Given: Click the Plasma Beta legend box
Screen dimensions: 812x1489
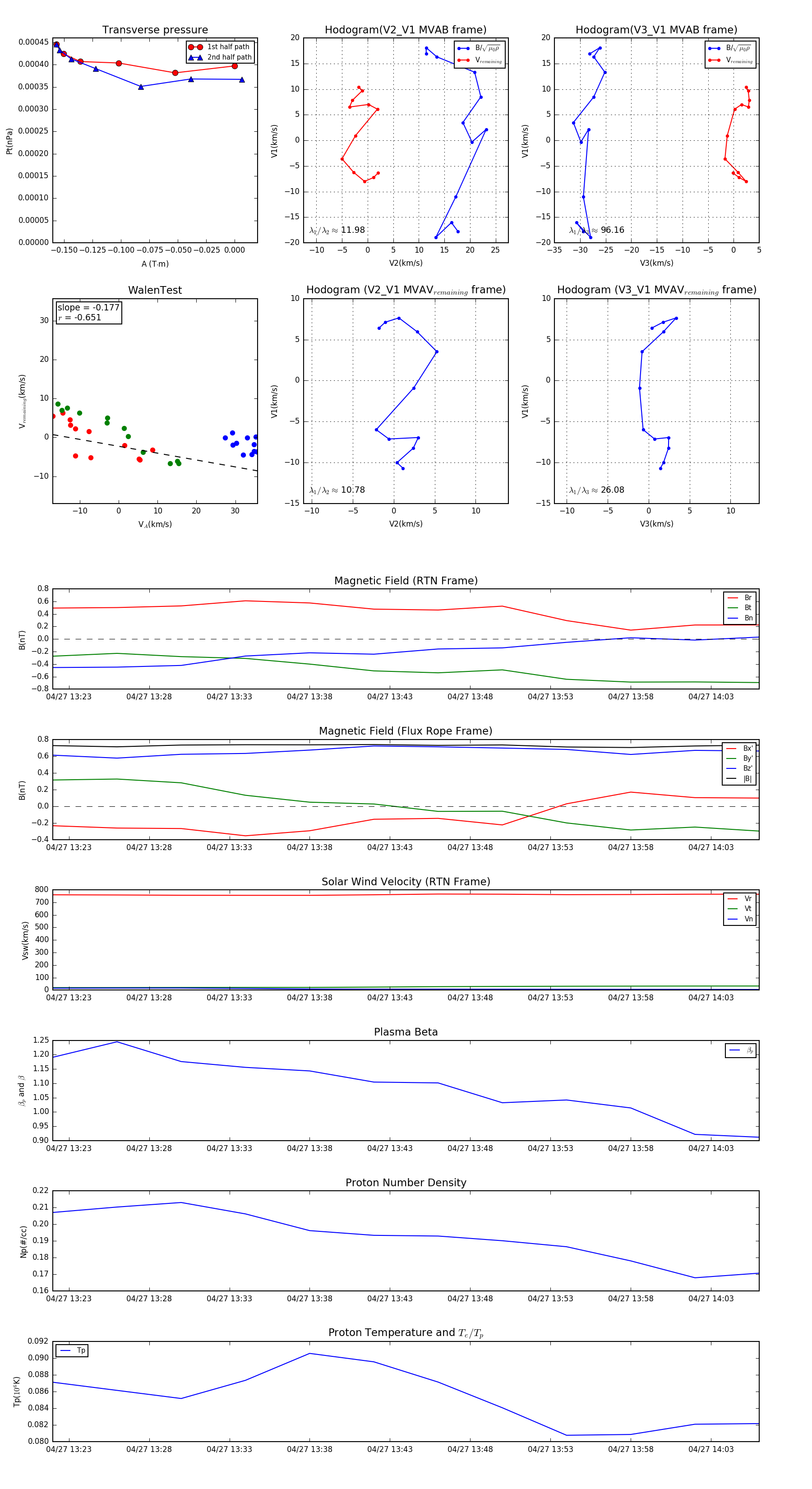Looking at the screenshot, I should [740, 1050].
